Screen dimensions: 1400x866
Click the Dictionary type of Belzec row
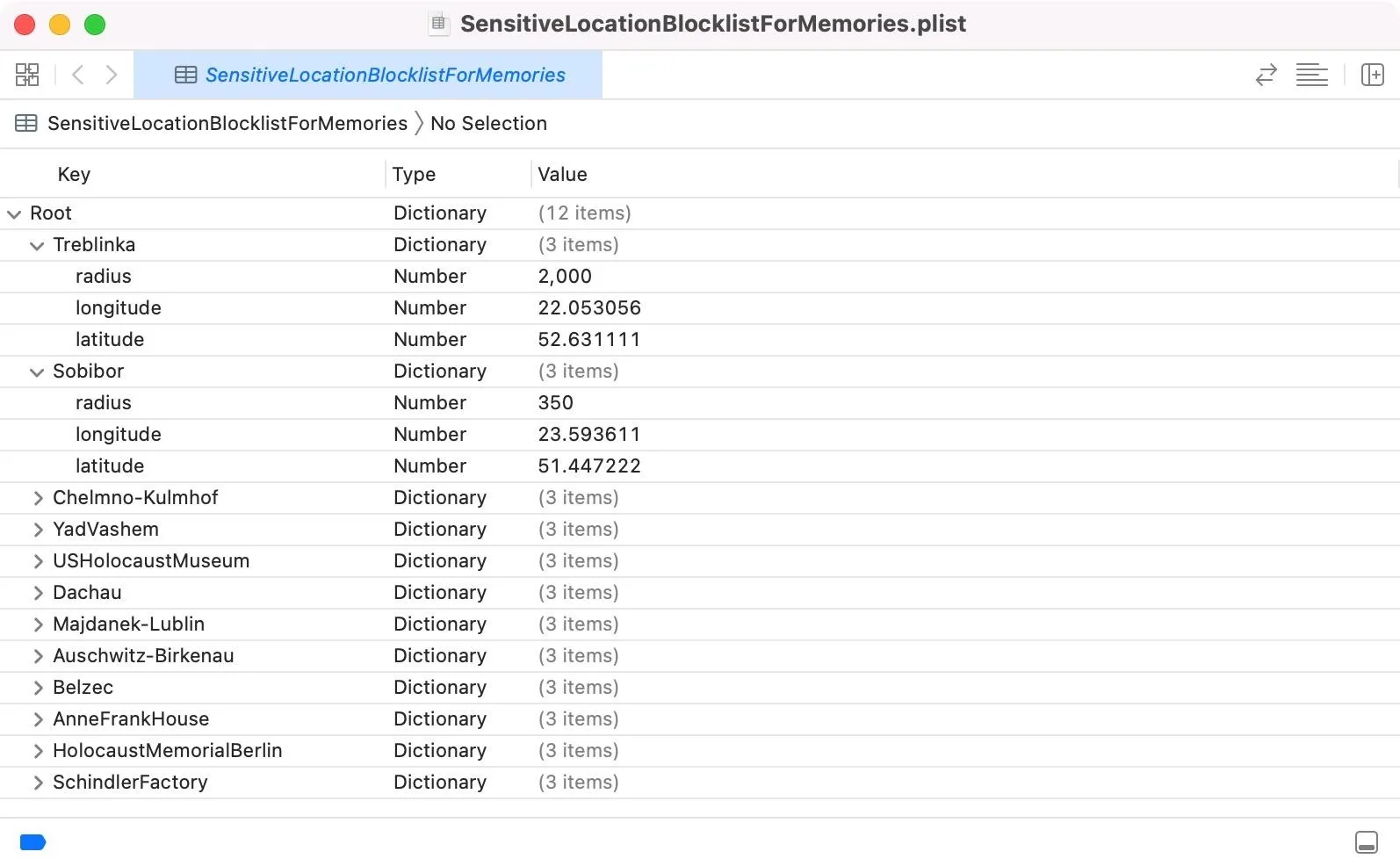pyautogui.click(x=440, y=687)
